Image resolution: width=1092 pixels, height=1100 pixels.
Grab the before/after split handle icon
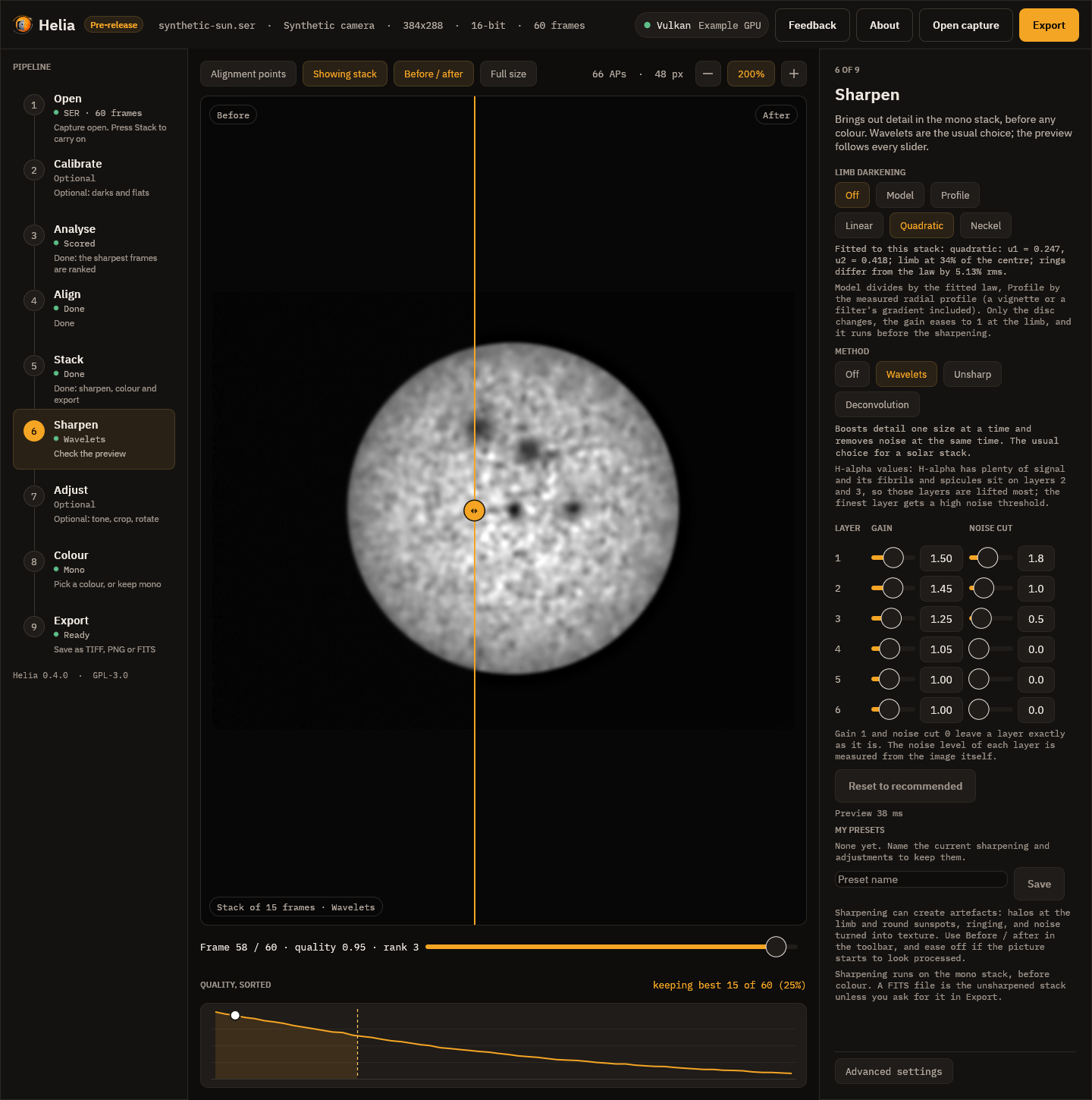[474, 511]
